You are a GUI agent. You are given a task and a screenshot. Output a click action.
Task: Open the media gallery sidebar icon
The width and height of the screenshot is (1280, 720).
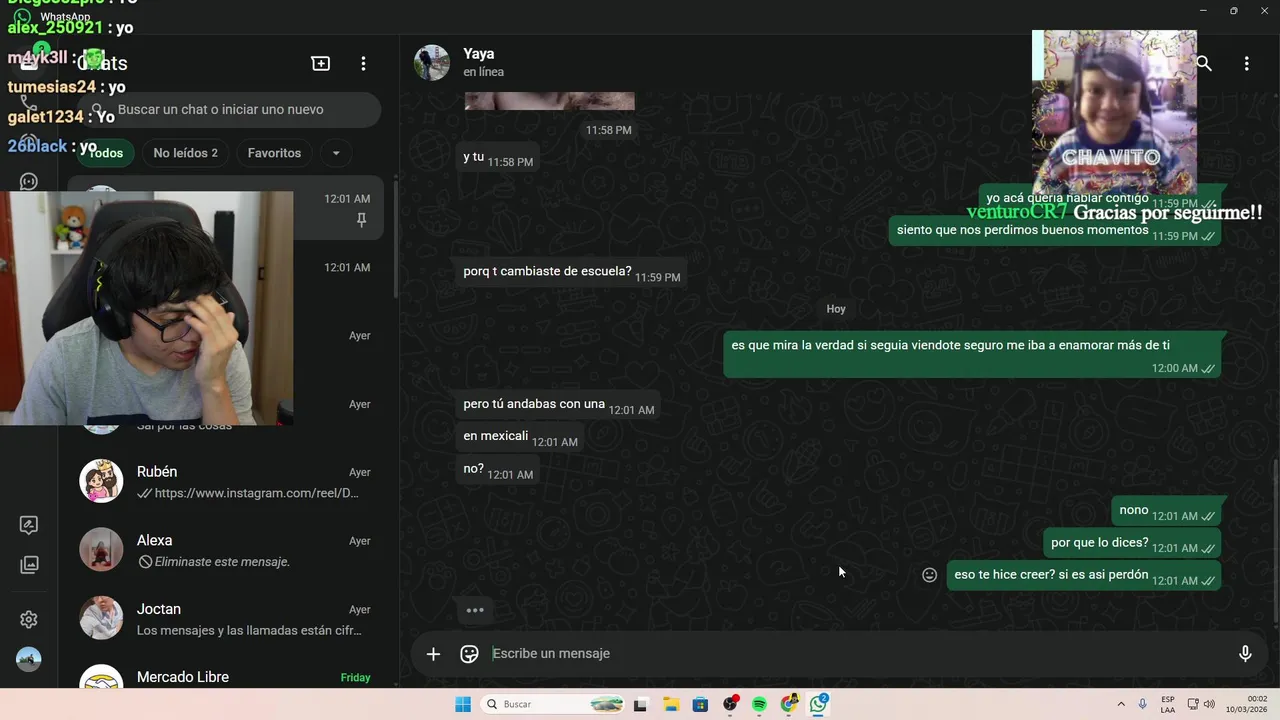[29, 565]
